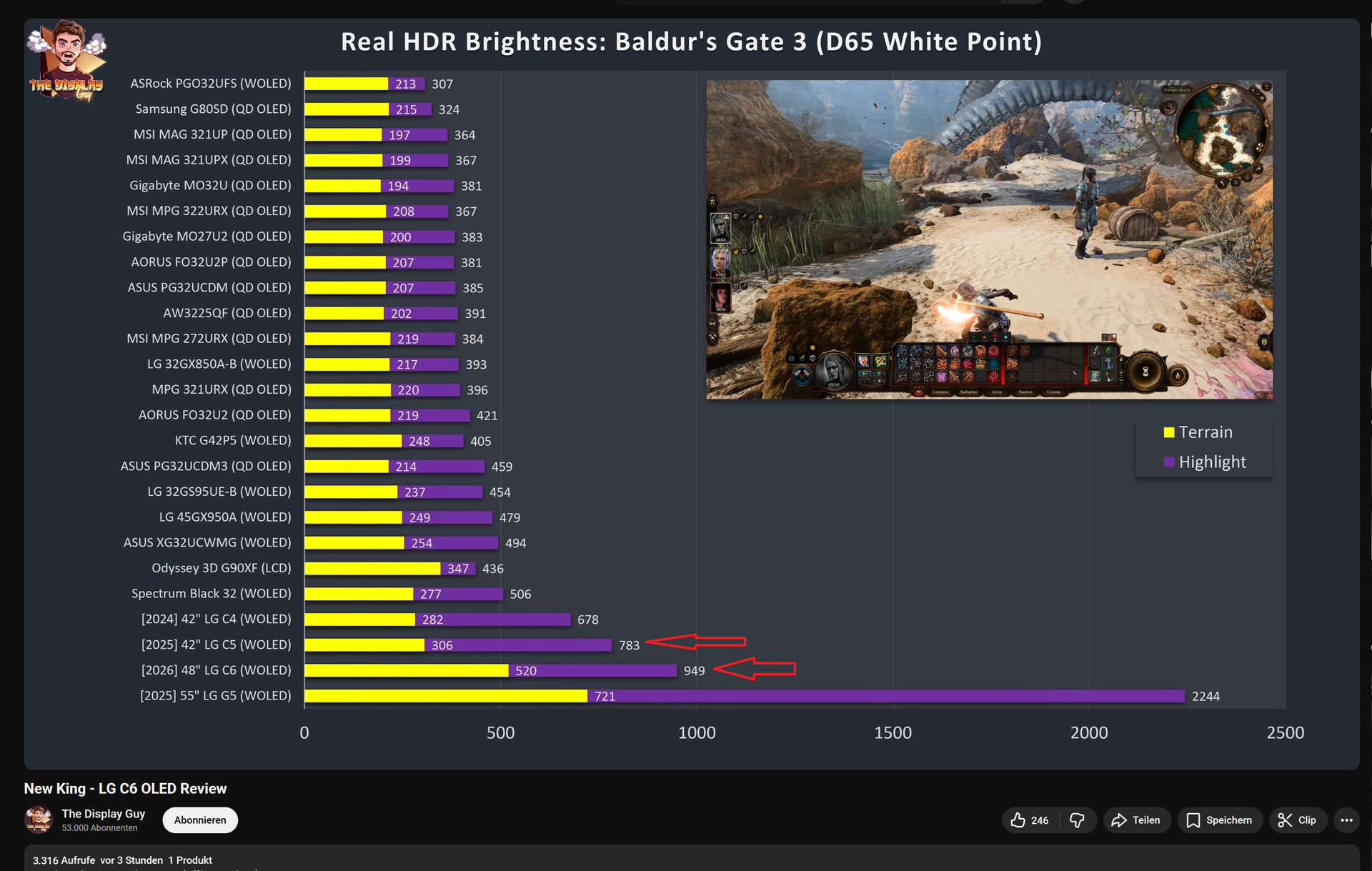Click the Baldur's Gate 3 gameplay screenshot
This screenshot has width=1372, height=871.
click(990, 239)
